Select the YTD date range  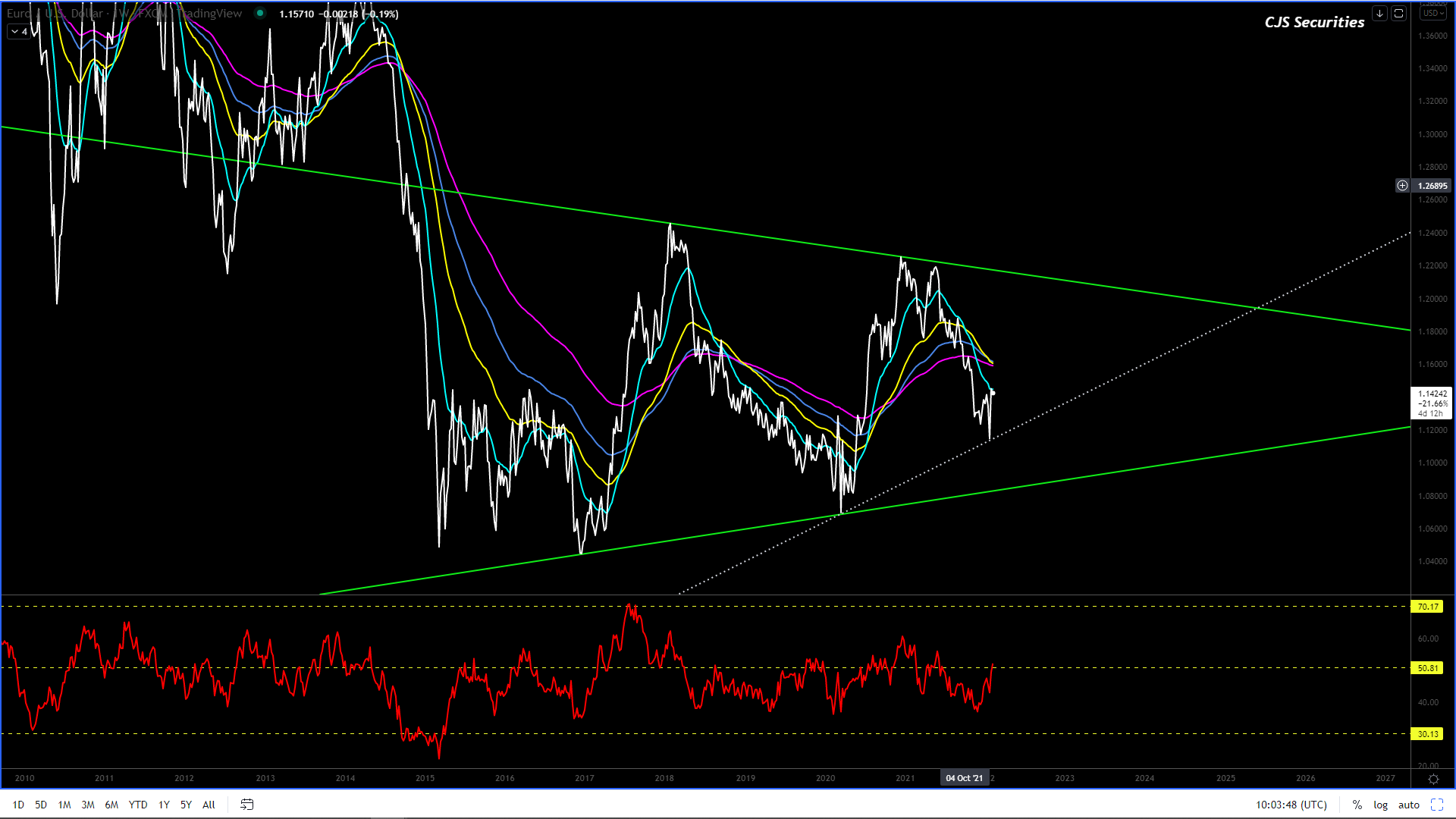(x=138, y=805)
